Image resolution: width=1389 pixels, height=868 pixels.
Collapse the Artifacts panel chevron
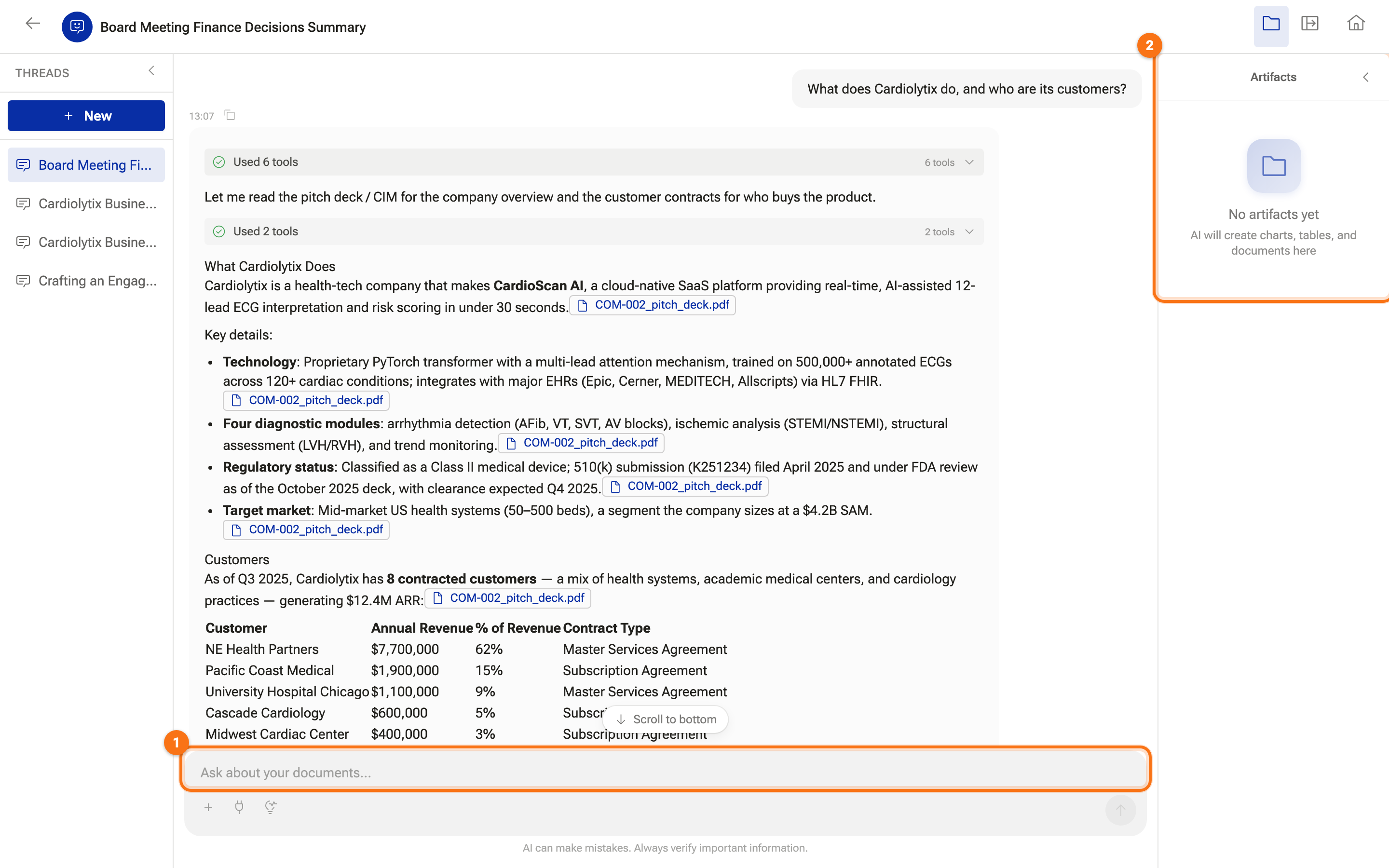point(1365,77)
